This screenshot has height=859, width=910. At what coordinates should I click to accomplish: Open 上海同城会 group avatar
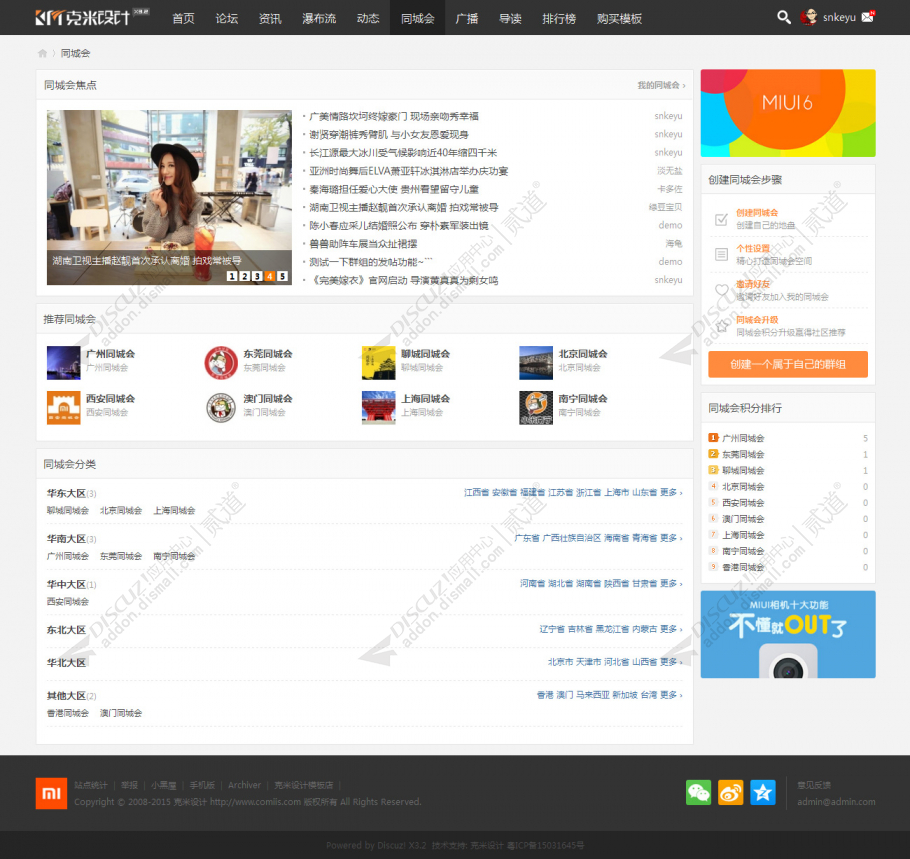pos(378,407)
